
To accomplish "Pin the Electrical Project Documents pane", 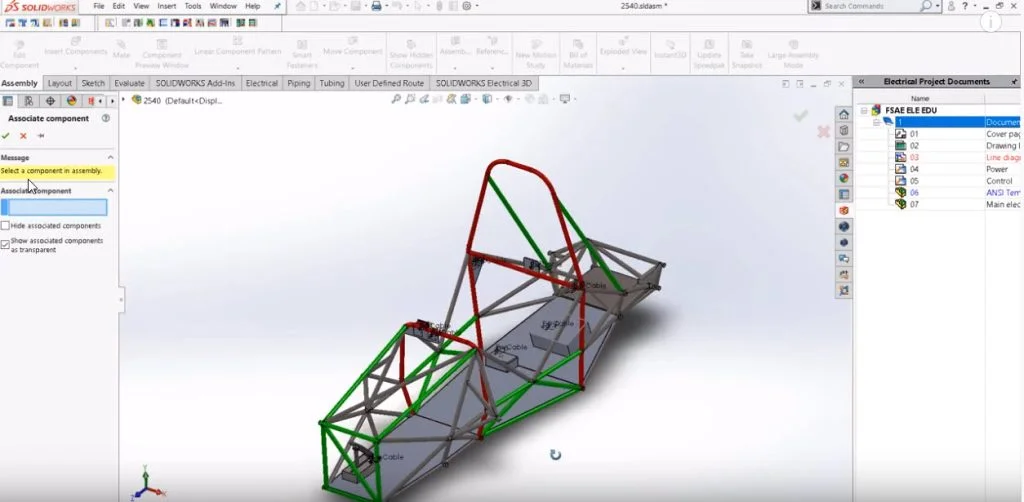I will point(1014,82).
